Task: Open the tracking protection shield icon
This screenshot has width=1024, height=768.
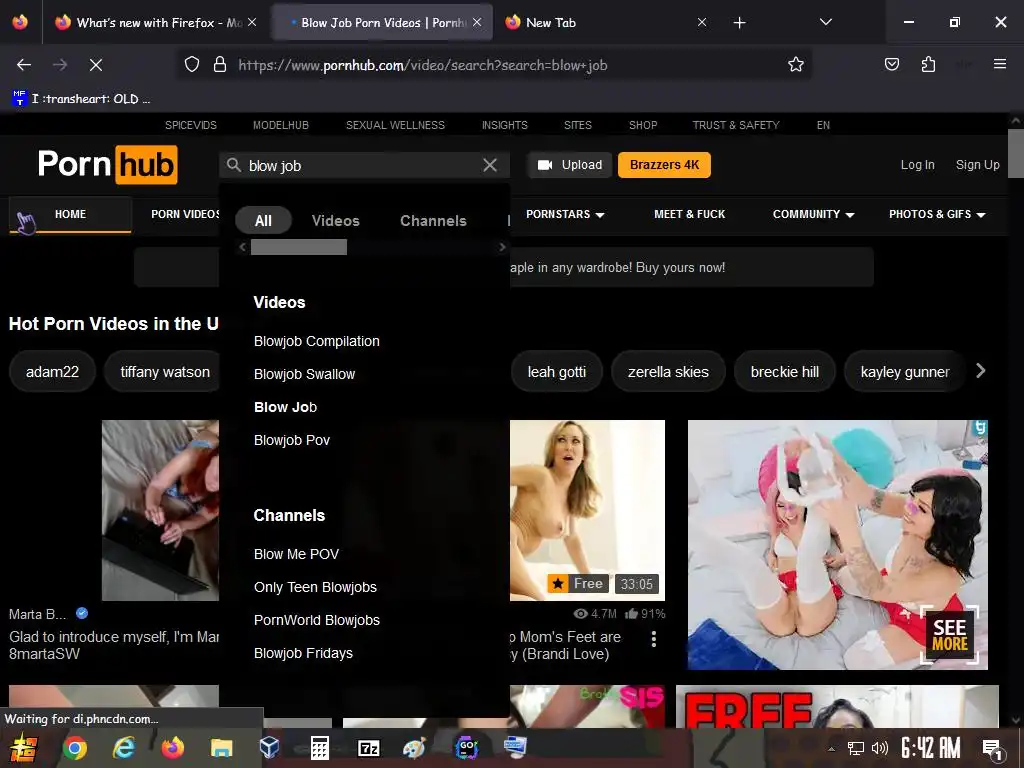Action: [x=191, y=65]
